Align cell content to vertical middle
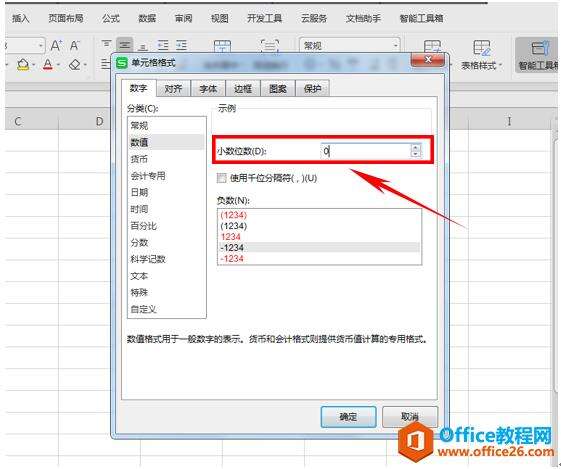The height and width of the screenshot is (469, 561). click(x=125, y=45)
